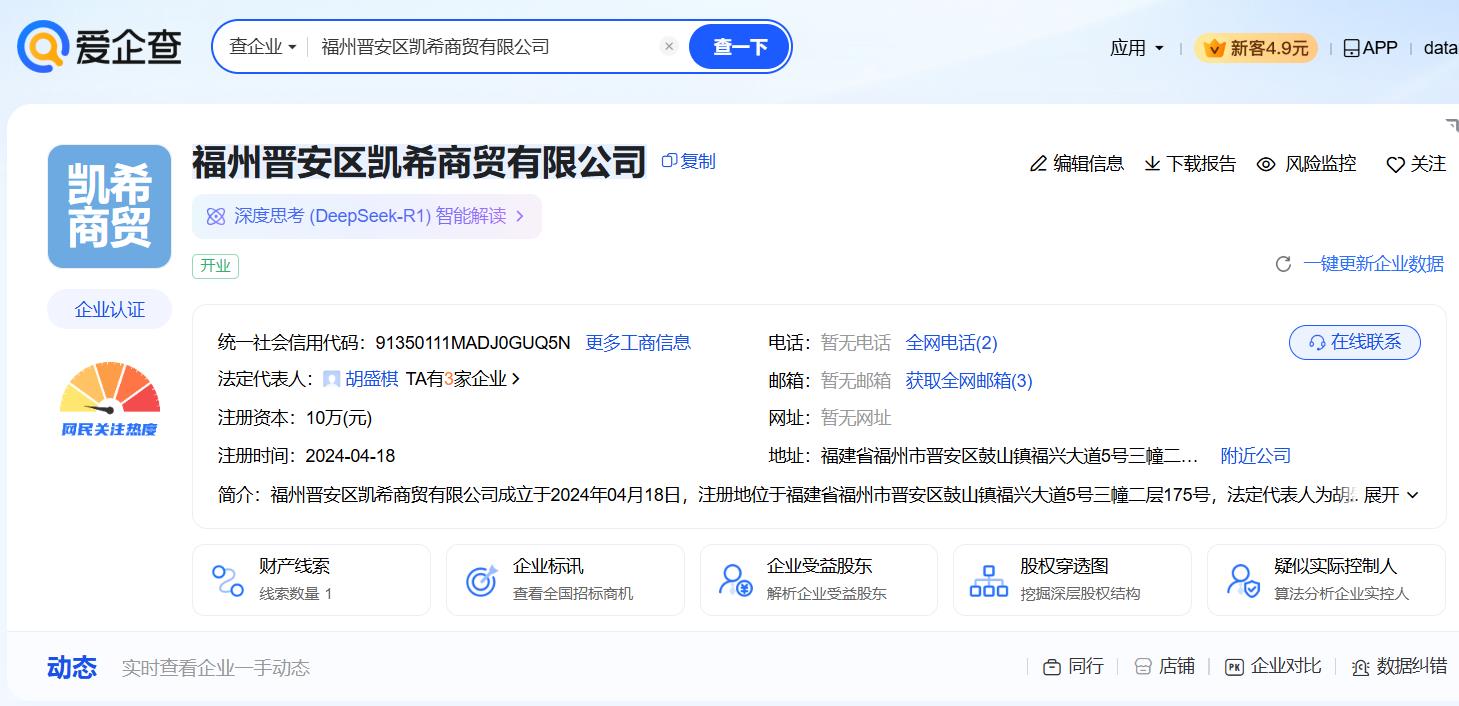This screenshot has height=706, width=1459.
Task: Click the 开业 status tag
Action: tap(215, 266)
